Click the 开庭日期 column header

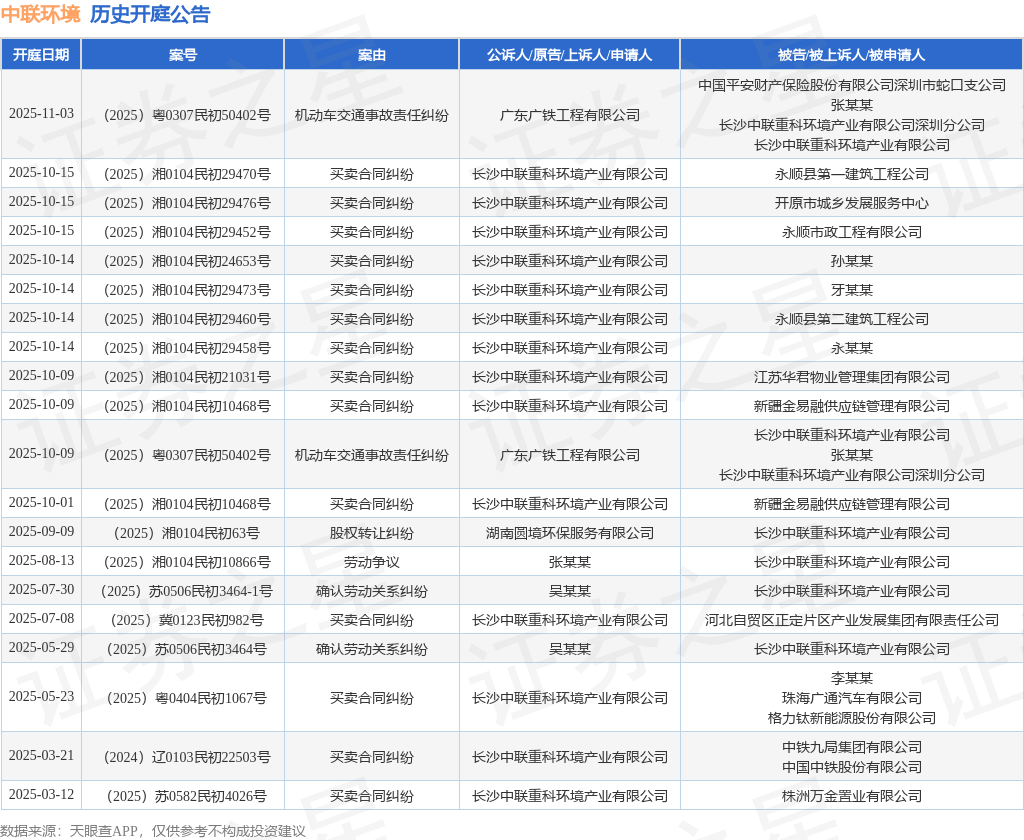coord(41,55)
